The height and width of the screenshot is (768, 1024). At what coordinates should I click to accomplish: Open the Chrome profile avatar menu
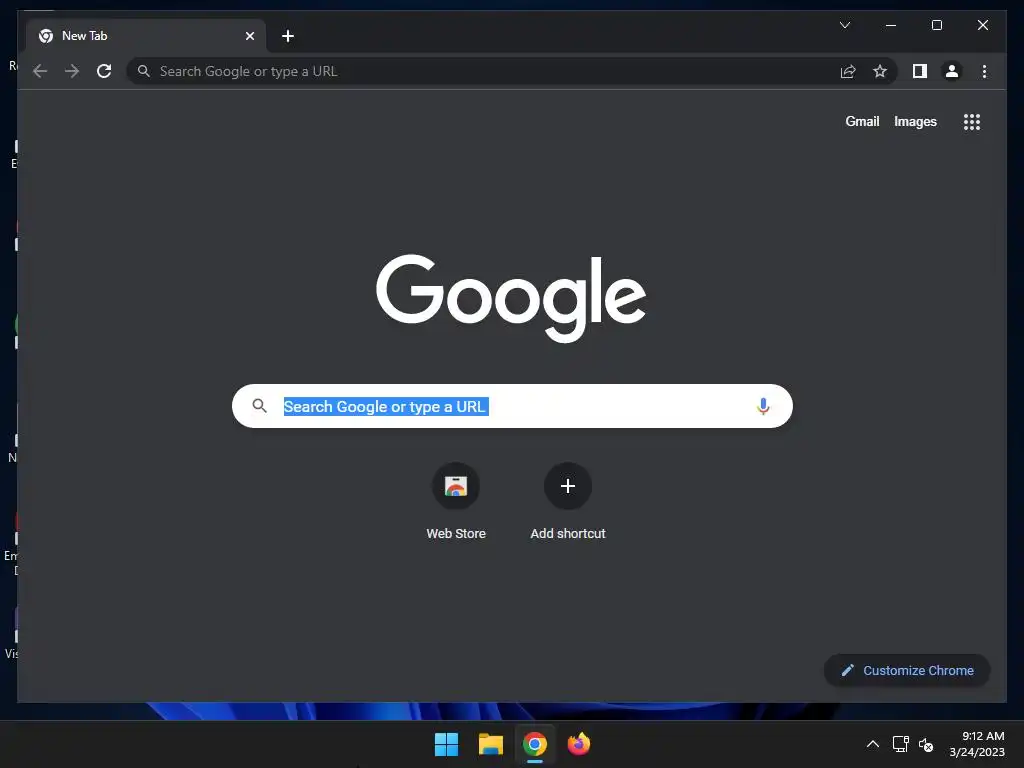point(952,71)
